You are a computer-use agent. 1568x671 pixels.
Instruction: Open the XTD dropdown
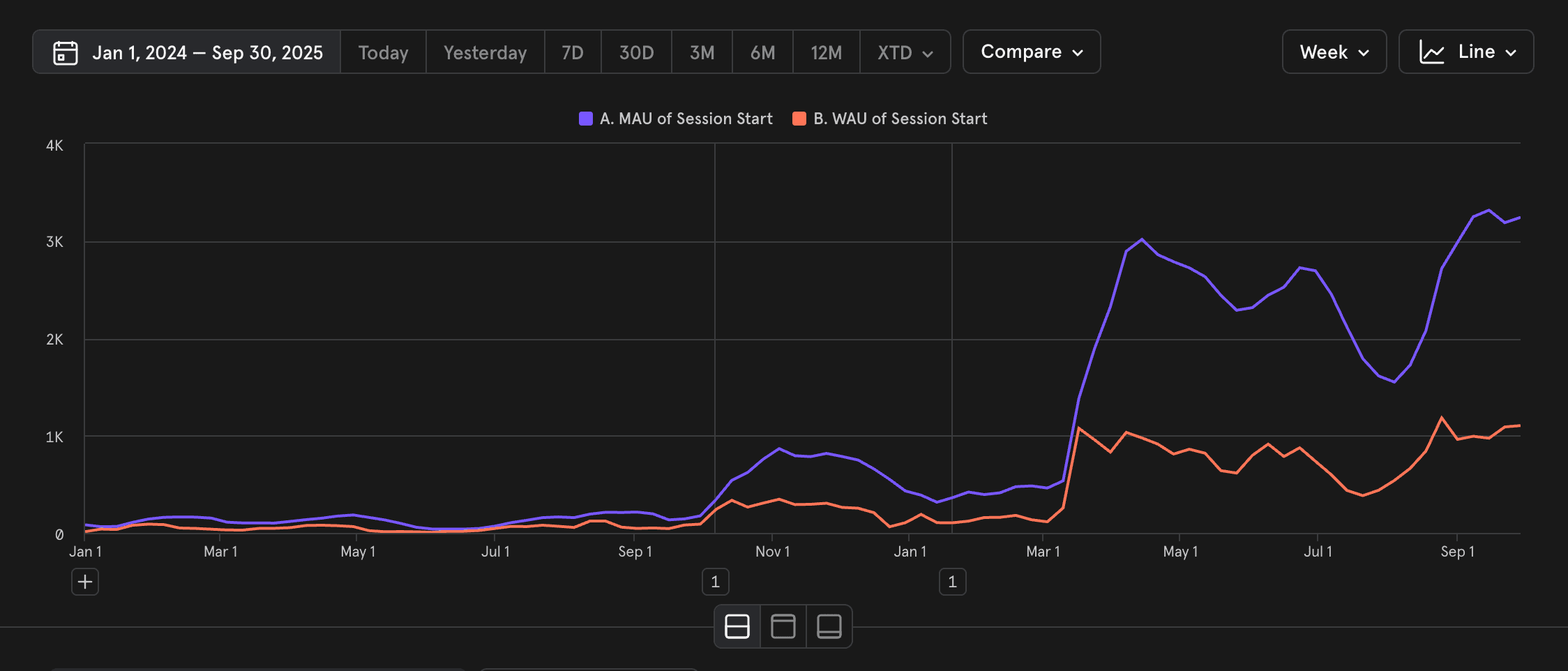(x=905, y=52)
